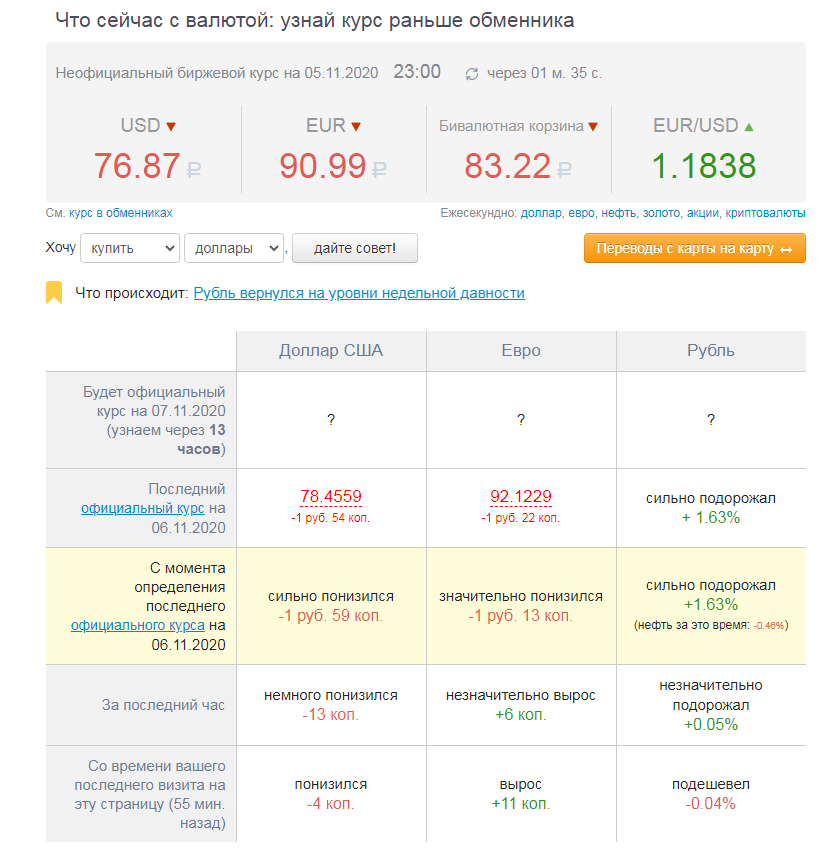Open "Рубль вернулся на уровни недельной давности"
Image resolution: width=837 pixels, height=858 pixels.
pyautogui.click(x=359, y=293)
